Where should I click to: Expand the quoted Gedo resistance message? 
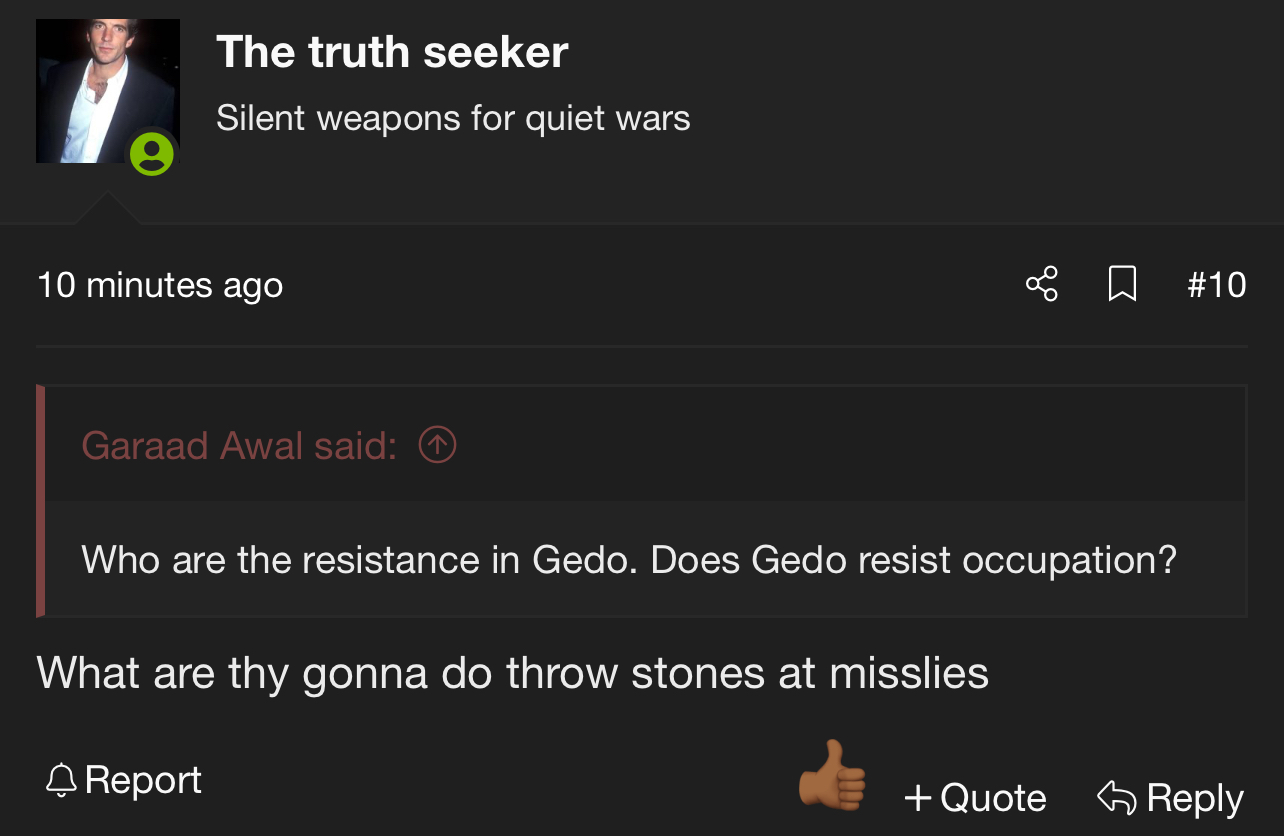click(628, 559)
